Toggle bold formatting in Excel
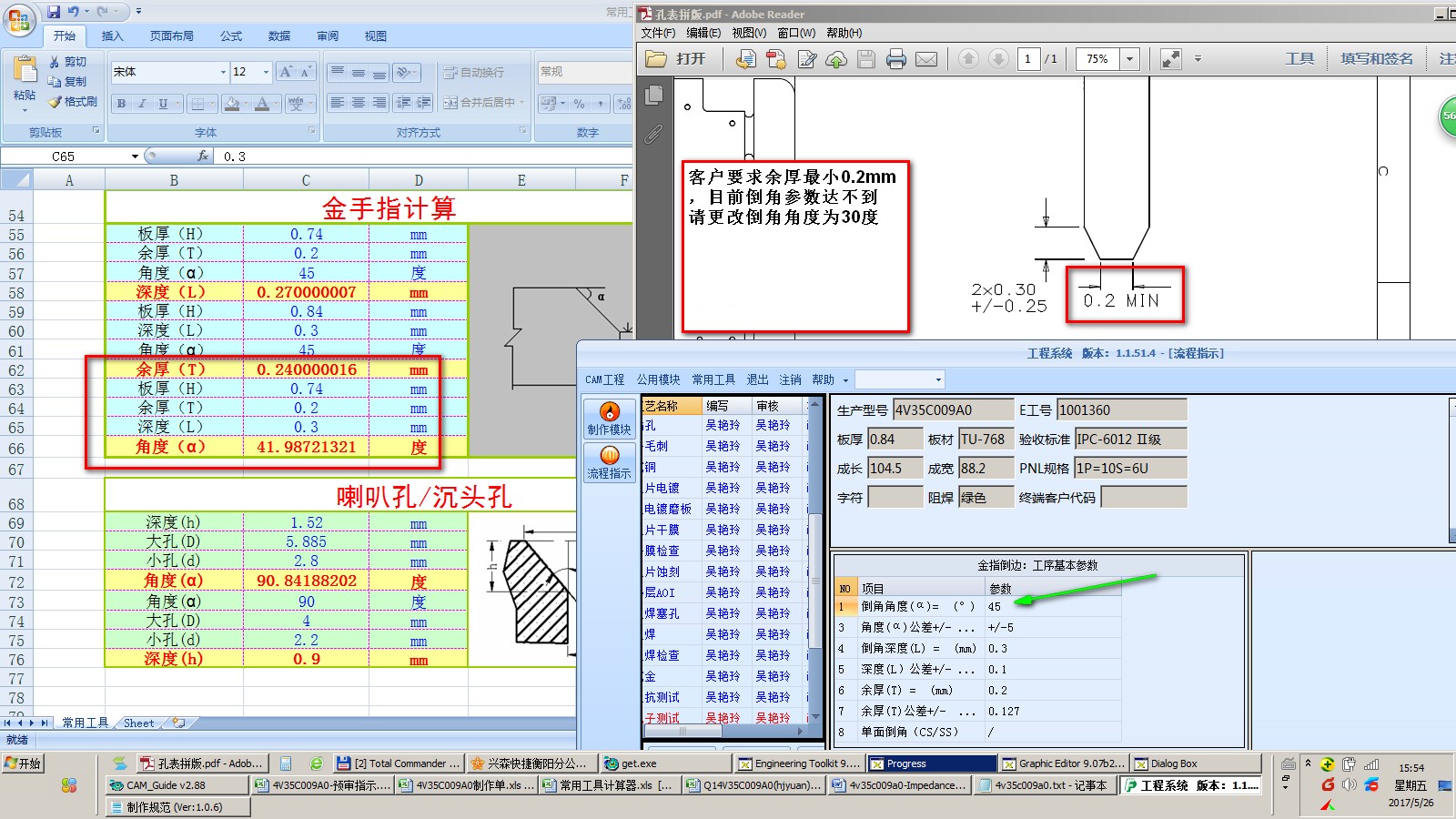Viewport: 1456px width, 819px height. click(121, 104)
